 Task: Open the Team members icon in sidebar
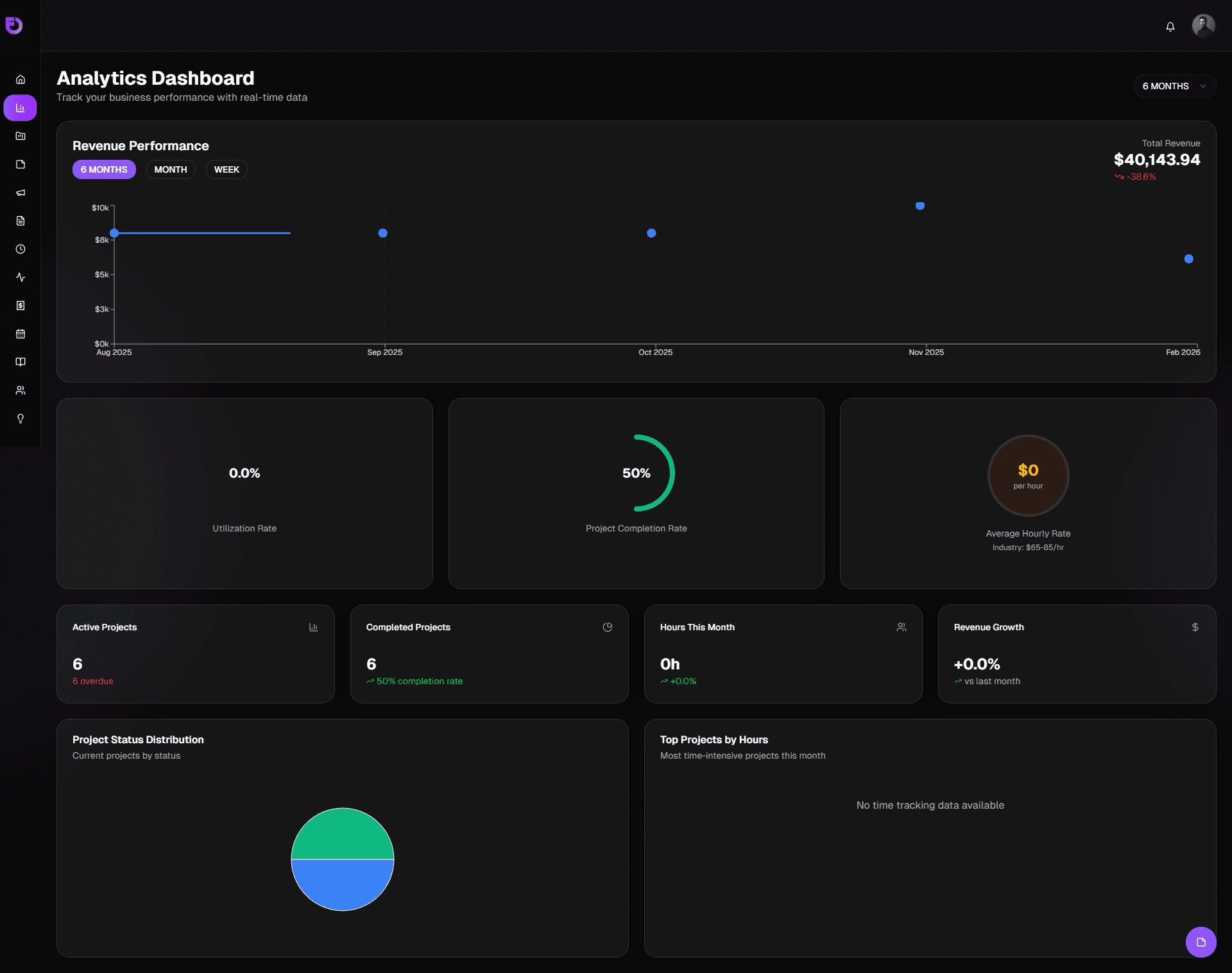(20, 390)
